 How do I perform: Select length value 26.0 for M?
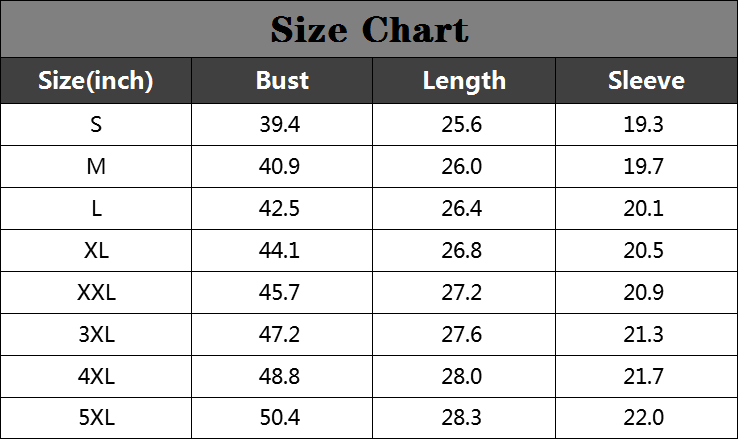(462, 167)
